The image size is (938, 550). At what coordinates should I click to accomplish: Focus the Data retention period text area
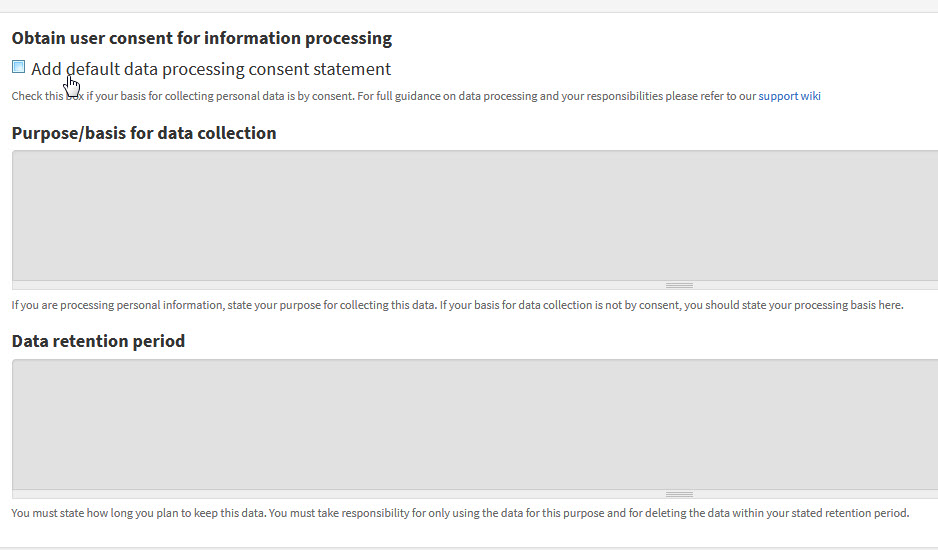coord(475,424)
